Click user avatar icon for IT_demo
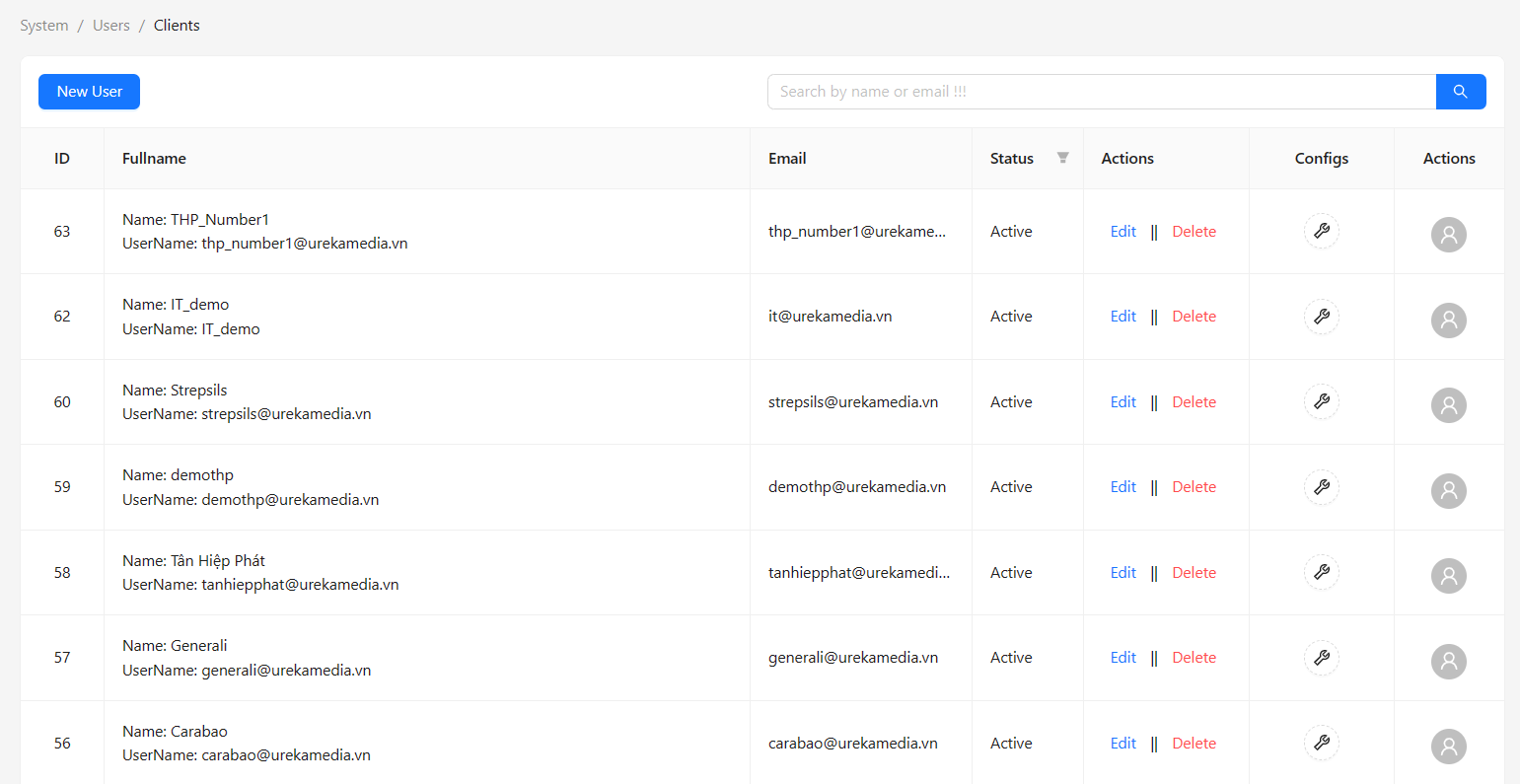Image resolution: width=1520 pixels, height=784 pixels. pyautogui.click(x=1449, y=320)
